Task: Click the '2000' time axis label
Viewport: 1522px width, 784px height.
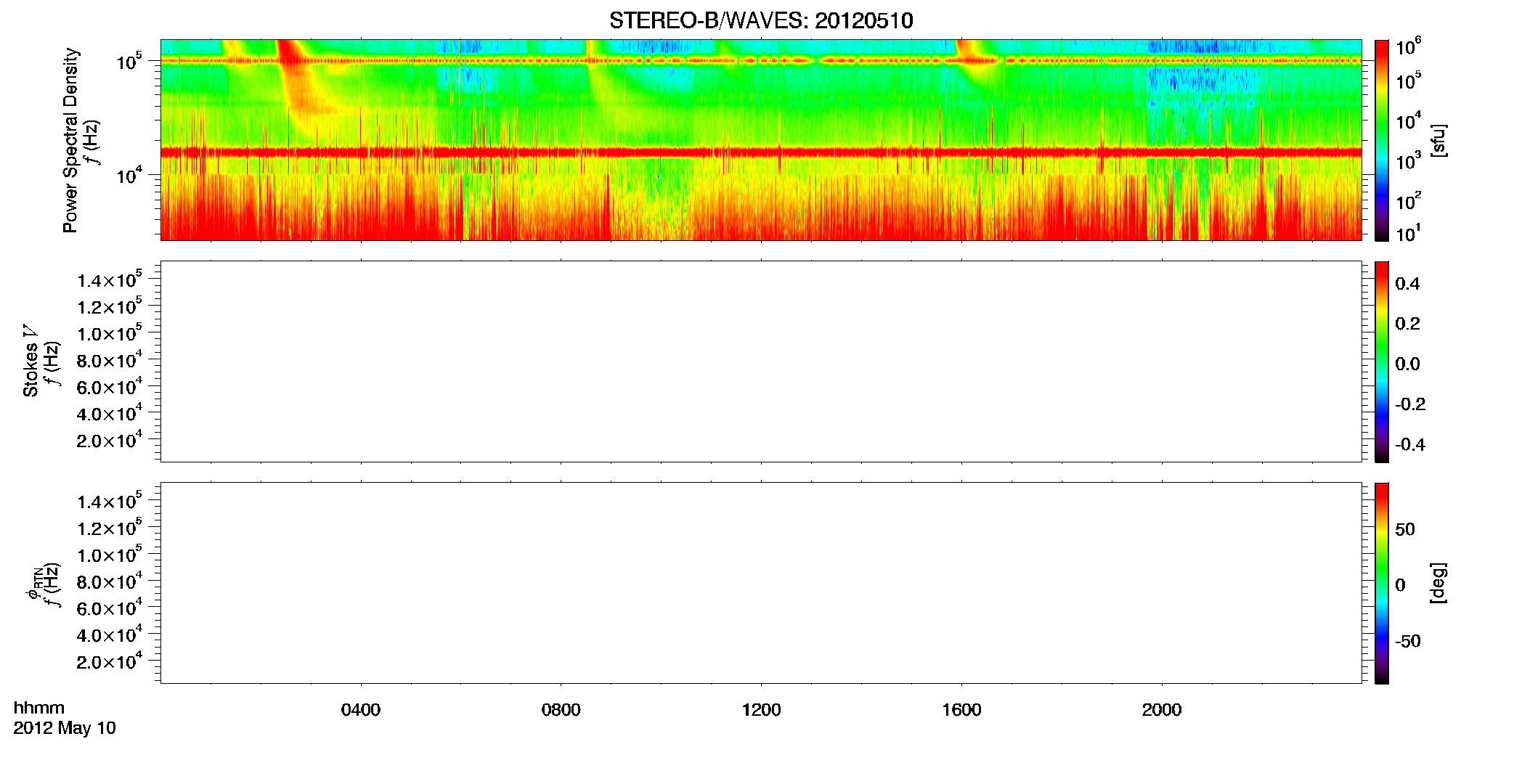Action: click(1162, 710)
